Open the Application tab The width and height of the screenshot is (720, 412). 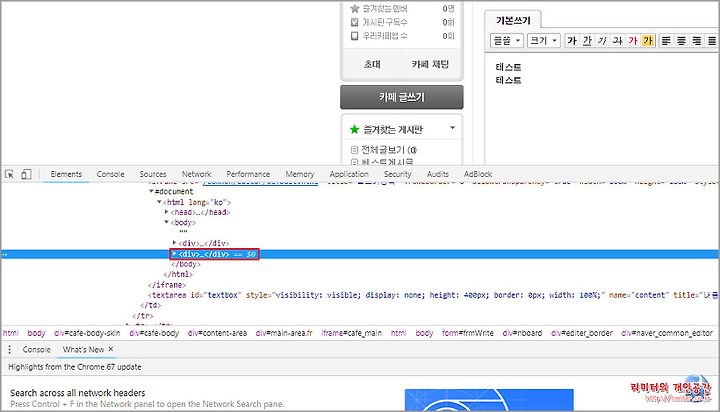tap(349, 174)
